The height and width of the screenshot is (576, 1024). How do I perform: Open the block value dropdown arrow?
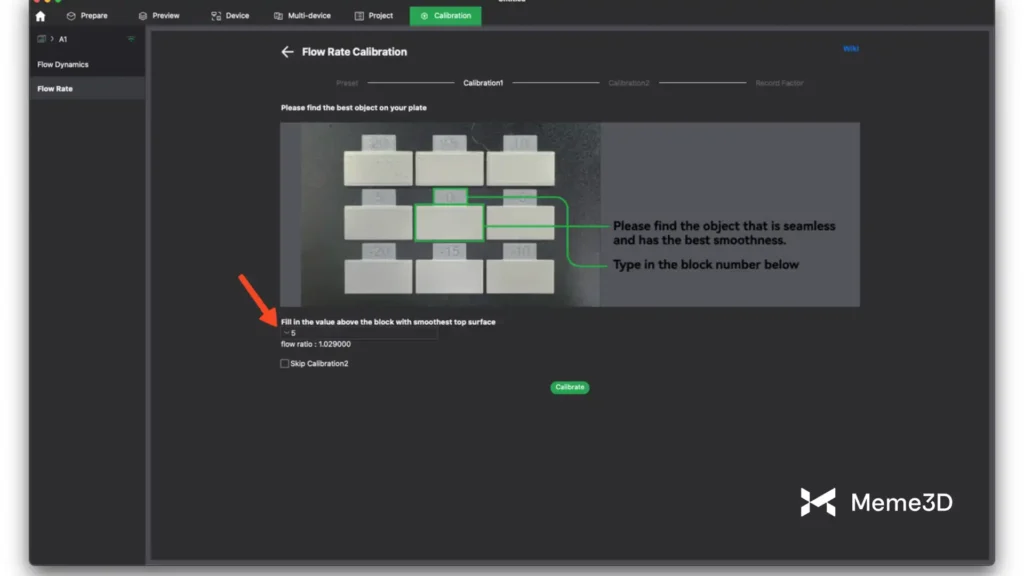(286, 333)
